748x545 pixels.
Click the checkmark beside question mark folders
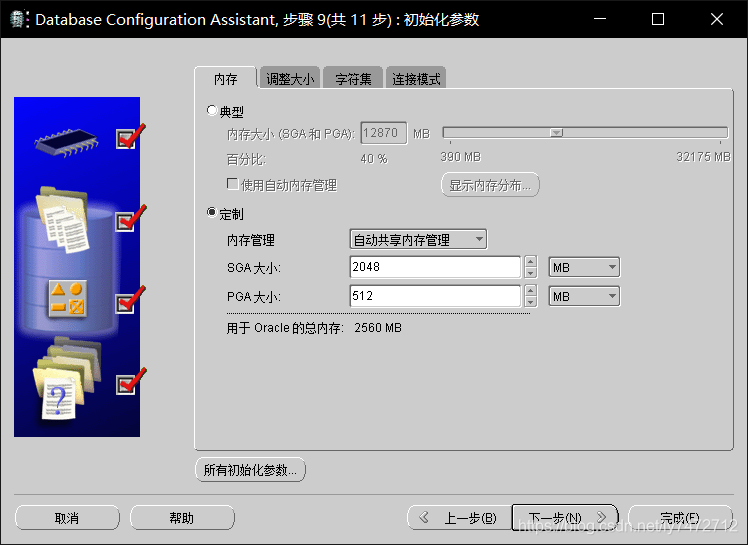pyautogui.click(x=131, y=382)
